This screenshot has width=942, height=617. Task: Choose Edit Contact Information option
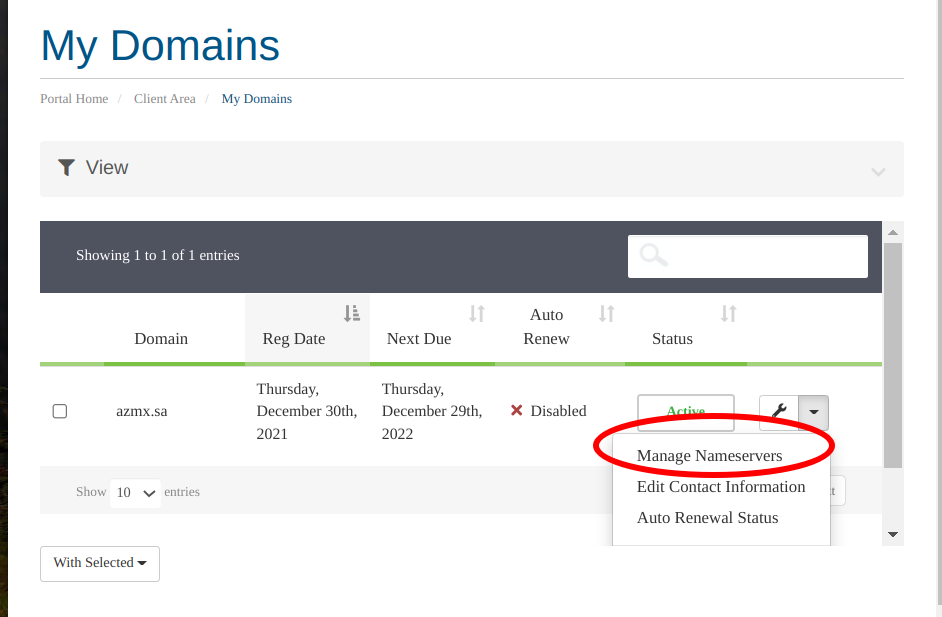coord(720,487)
